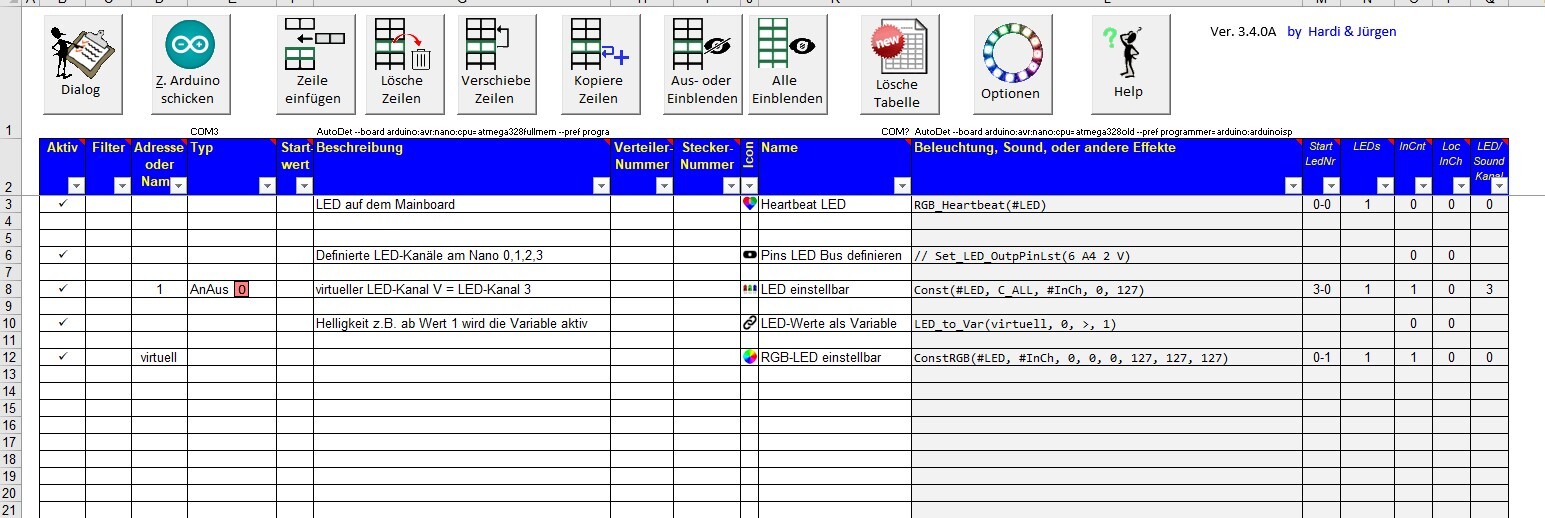The height and width of the screenshot is (518, 1545).
Task: Click the red AnAus 0 state box
Action: click(241, 290)
